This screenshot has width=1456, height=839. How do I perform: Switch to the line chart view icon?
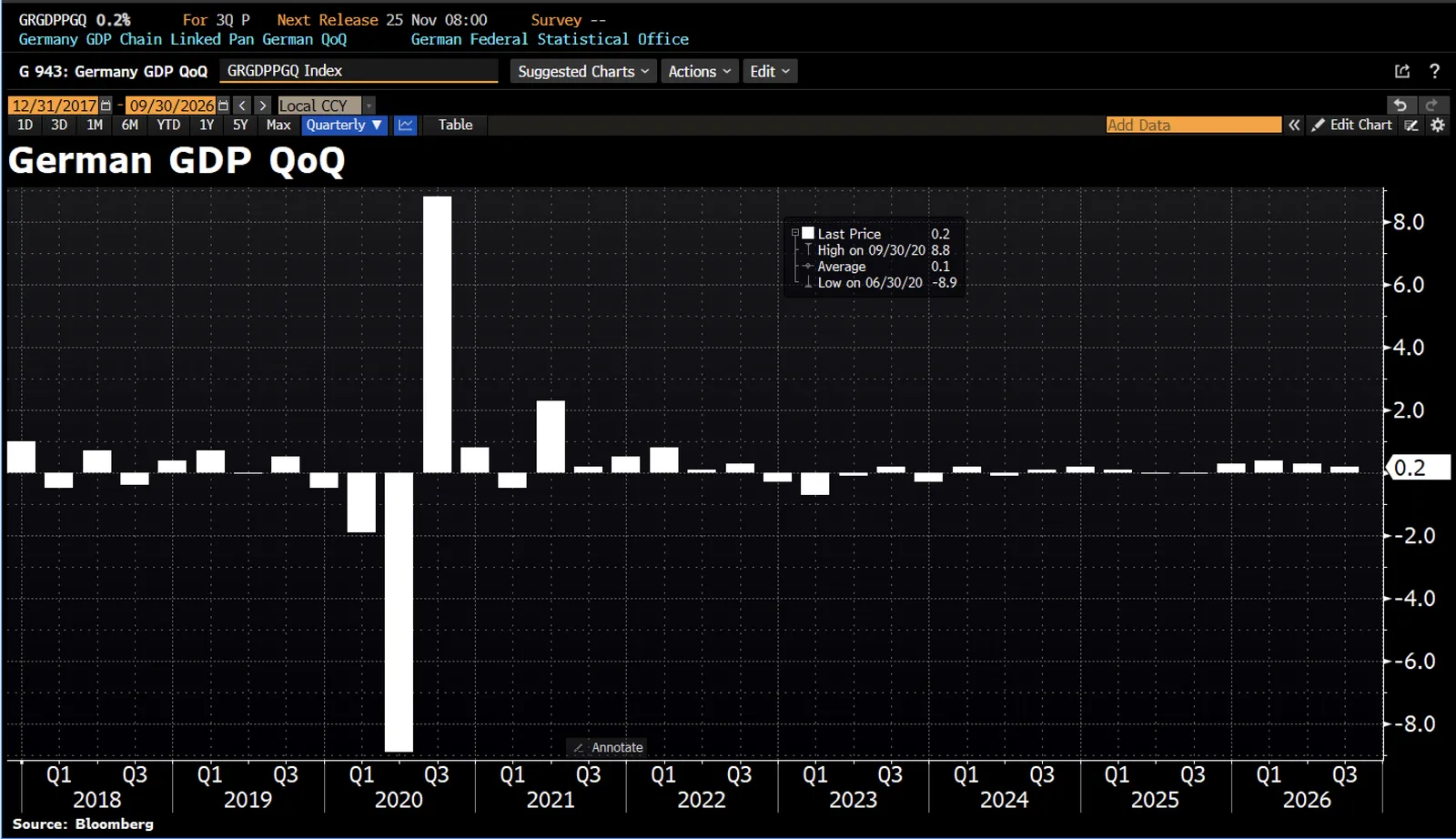[x=406, y=125]
